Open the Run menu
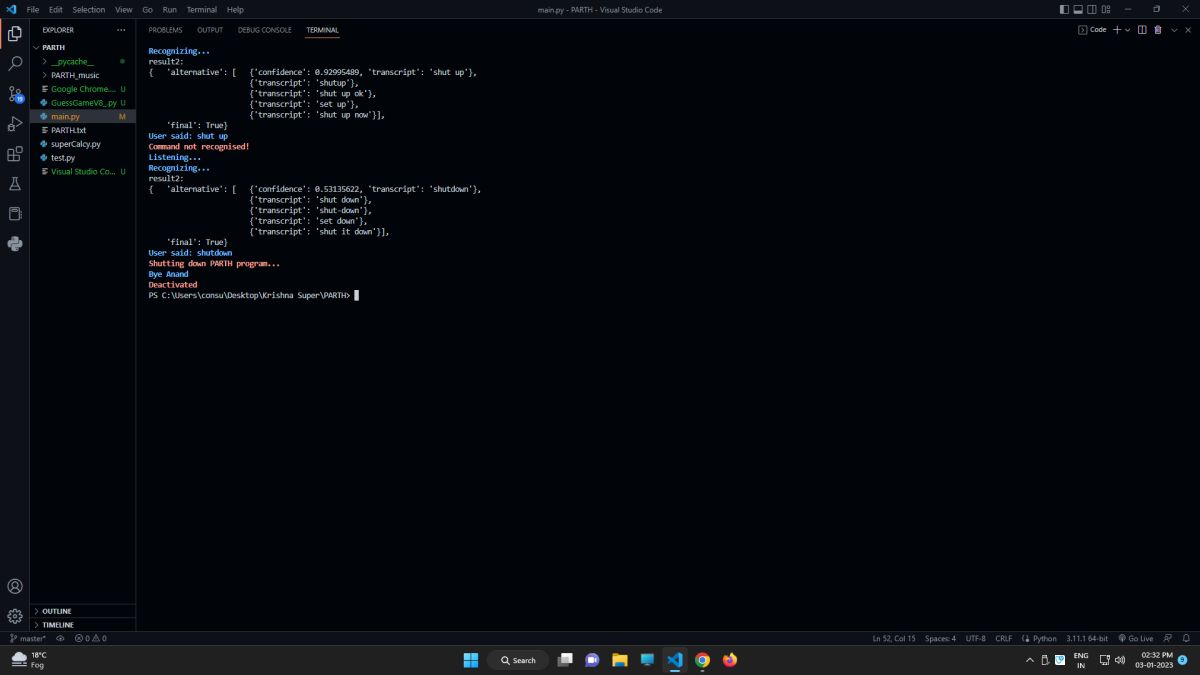Screen dimensions: 1200x675 (170, 9)
